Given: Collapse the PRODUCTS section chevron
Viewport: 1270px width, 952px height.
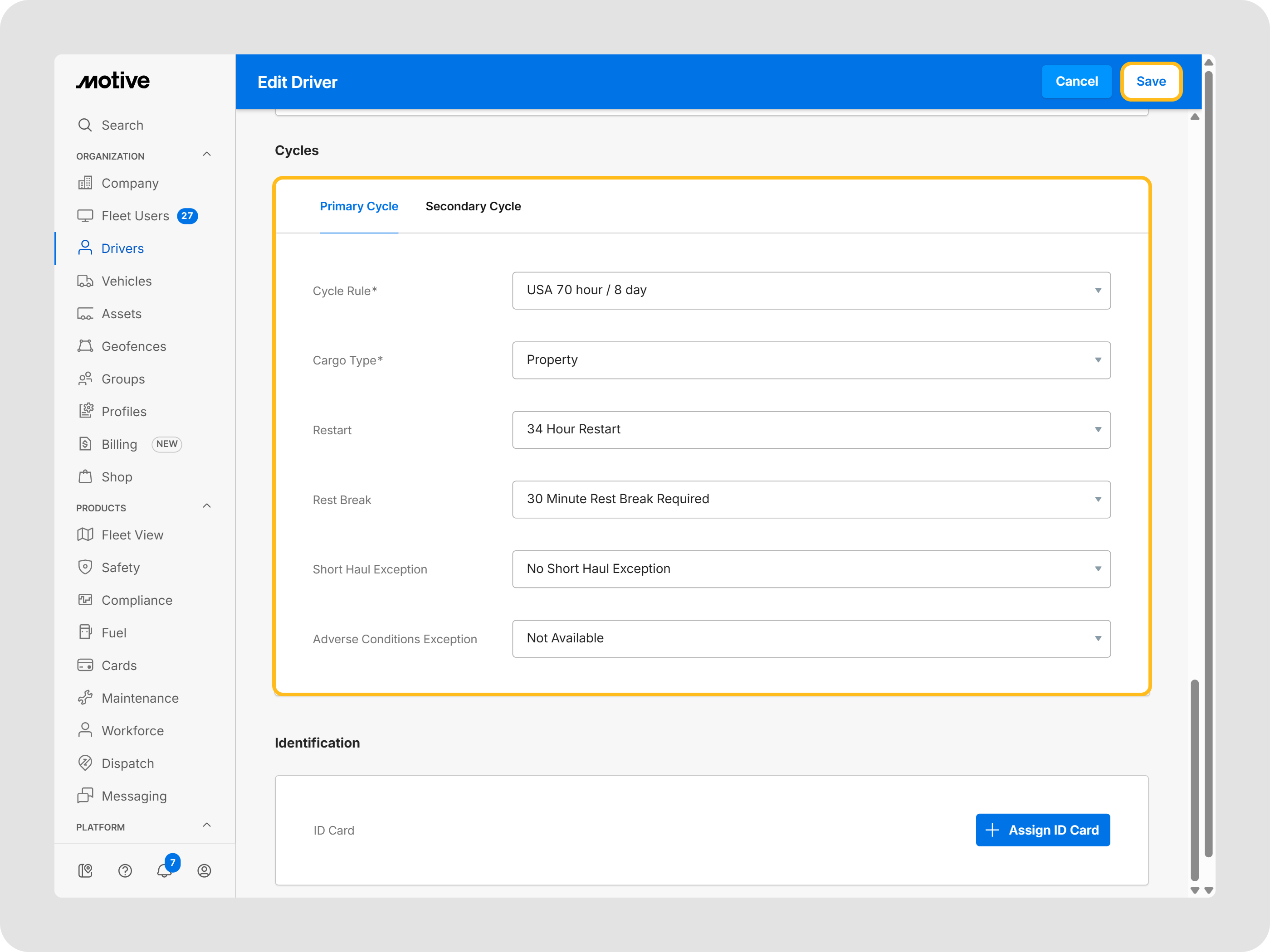Looking at the screenshot, I should tap(207, 506).
